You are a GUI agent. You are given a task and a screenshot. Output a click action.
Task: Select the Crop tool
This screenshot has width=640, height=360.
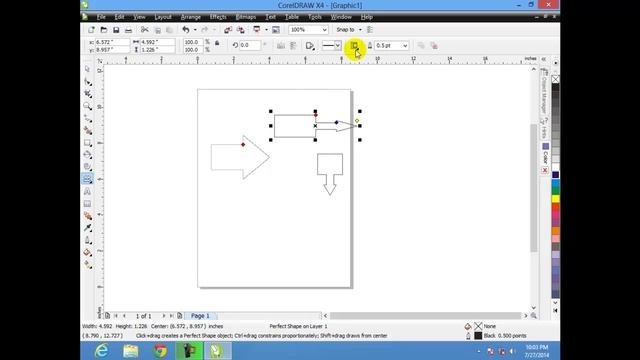pos(87,94)
